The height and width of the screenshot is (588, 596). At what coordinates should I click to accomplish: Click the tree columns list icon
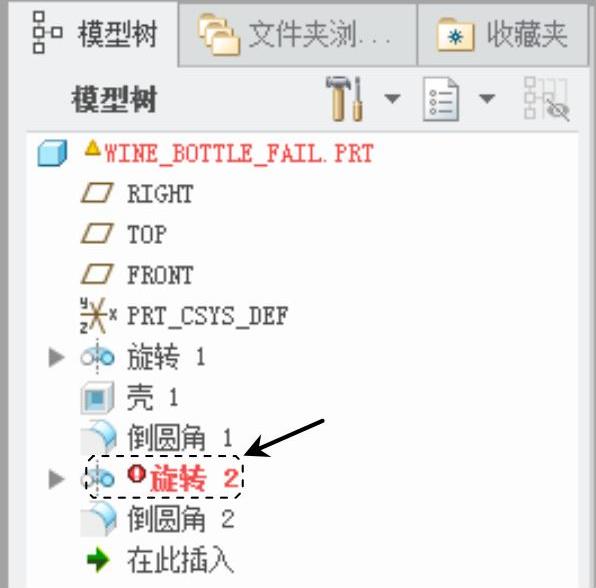[x=441, y=99]
